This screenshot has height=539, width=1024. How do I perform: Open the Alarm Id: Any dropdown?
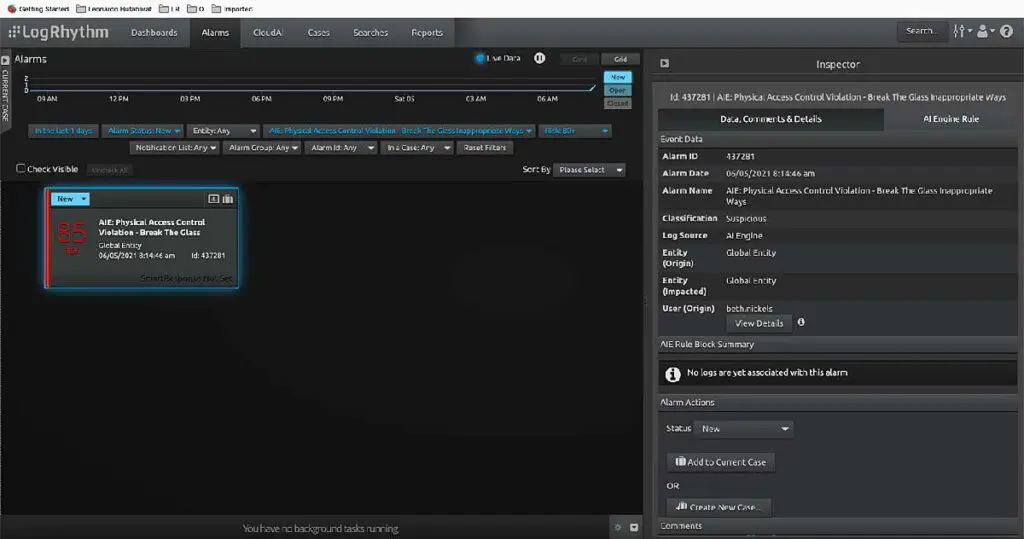tap(341, 148)
